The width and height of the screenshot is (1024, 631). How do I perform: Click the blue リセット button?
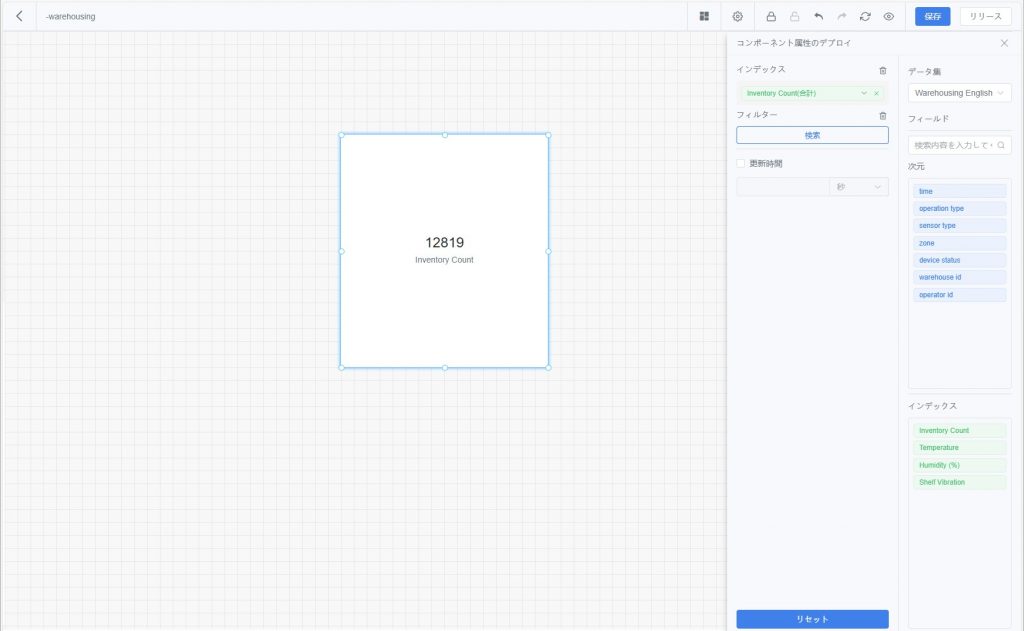point(812,619)
